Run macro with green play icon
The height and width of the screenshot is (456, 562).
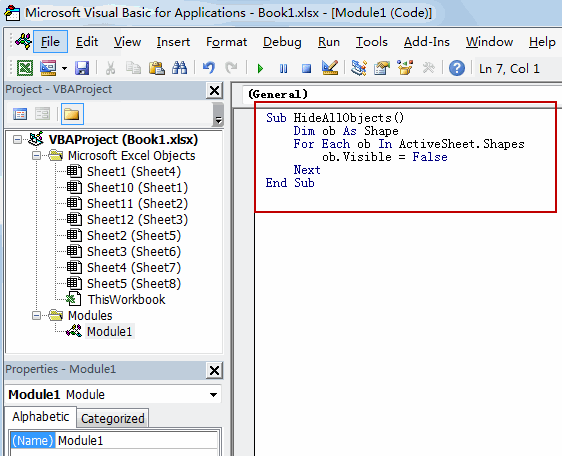point(261,68)
